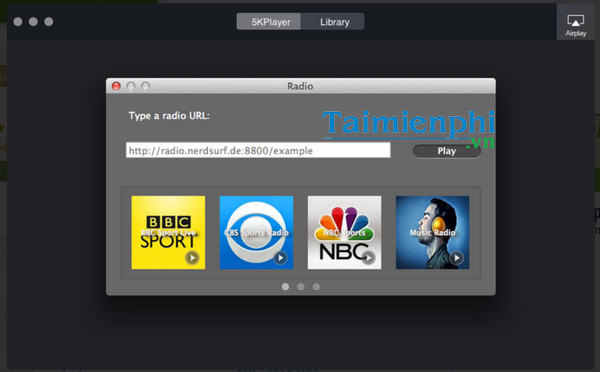This screenshot has height=372, width=600.
Task: Click the radio URL input field
Action: pos(258,150)
